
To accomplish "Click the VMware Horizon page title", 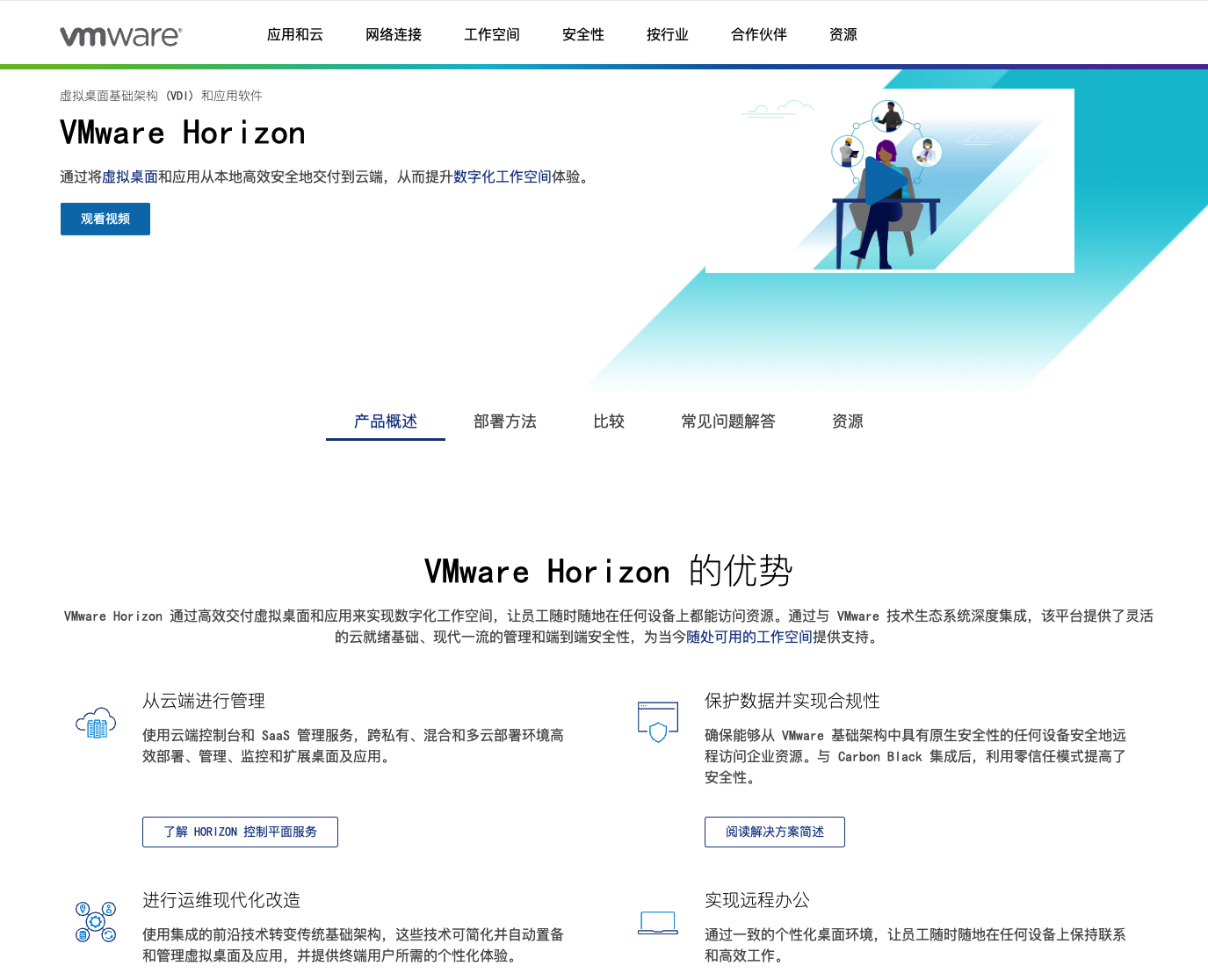I will [183, 133].
